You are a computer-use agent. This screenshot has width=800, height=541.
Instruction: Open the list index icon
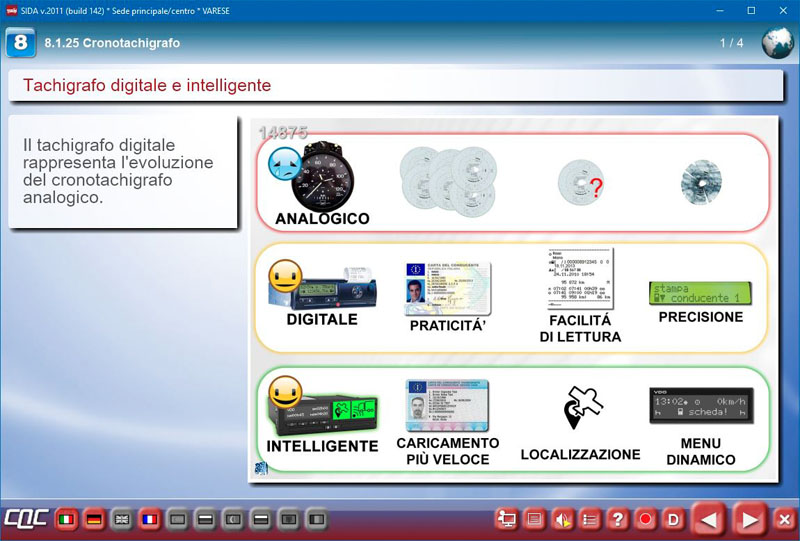pyautogui.click(x=590, y=520)
